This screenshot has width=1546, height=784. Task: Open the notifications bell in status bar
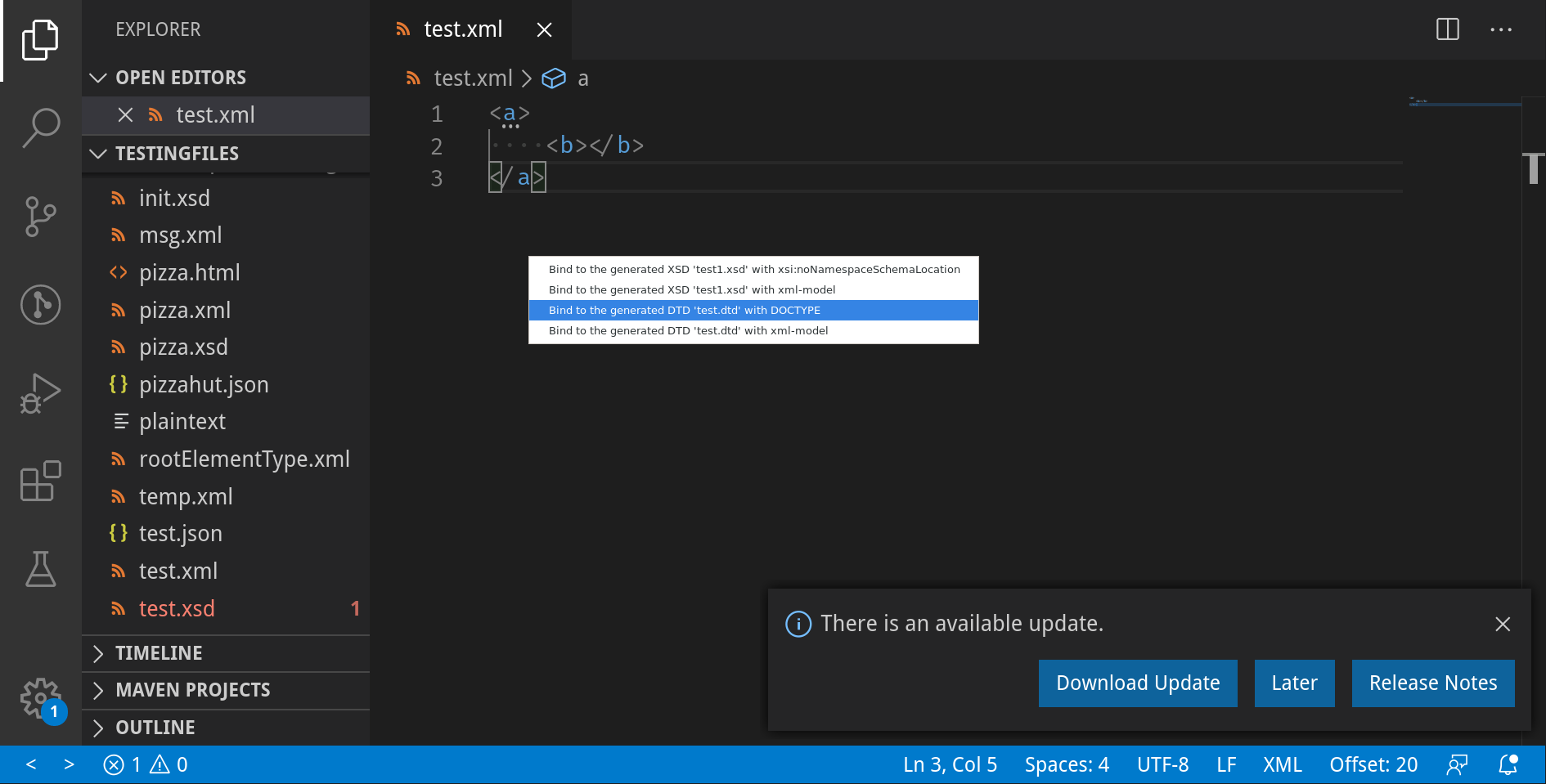pos(1508,764)
